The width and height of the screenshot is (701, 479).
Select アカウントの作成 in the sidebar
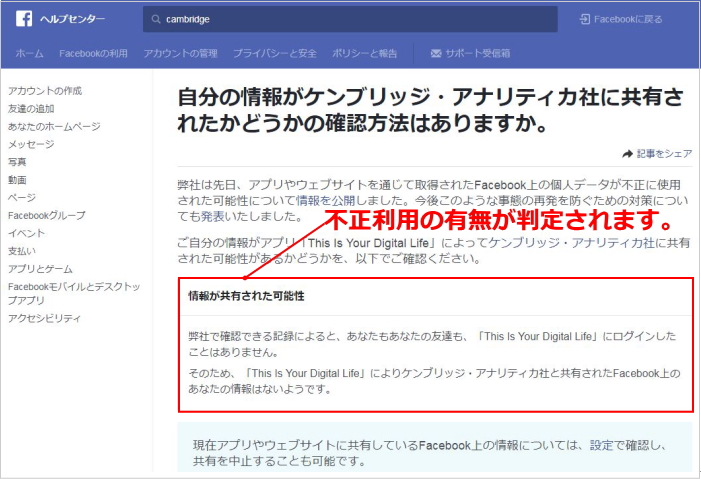pyautogui.click(x=45, y=91)
